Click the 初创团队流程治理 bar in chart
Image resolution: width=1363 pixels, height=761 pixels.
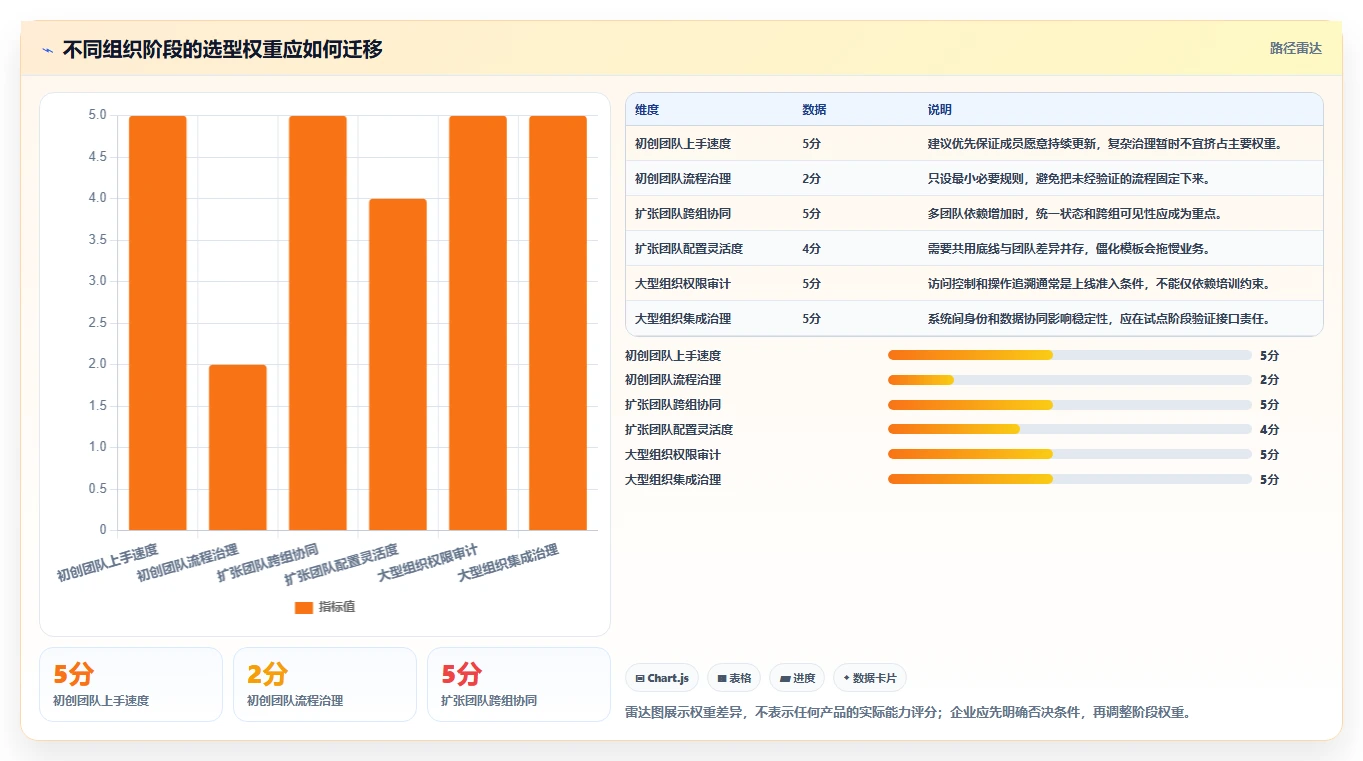tap(238, 447)
